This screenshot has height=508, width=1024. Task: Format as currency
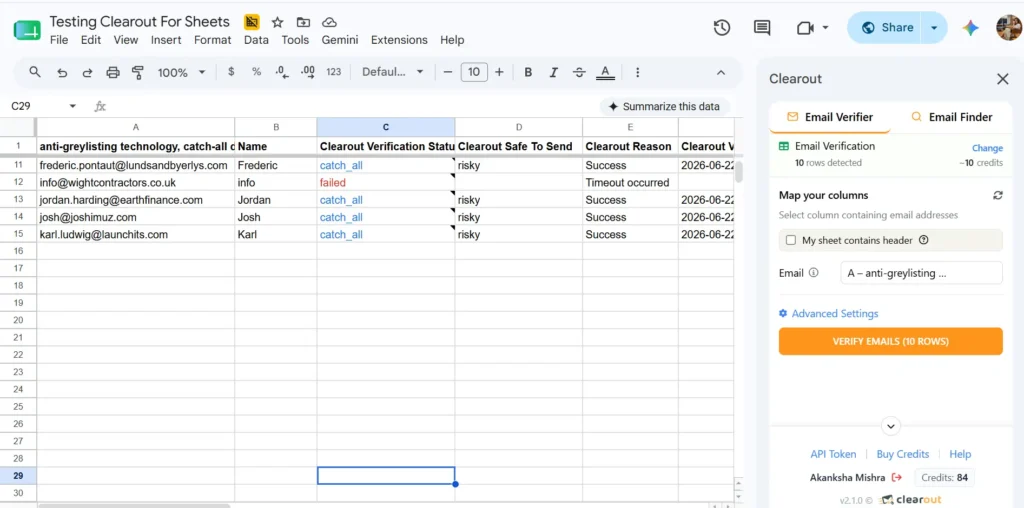(x=231, y=72)
